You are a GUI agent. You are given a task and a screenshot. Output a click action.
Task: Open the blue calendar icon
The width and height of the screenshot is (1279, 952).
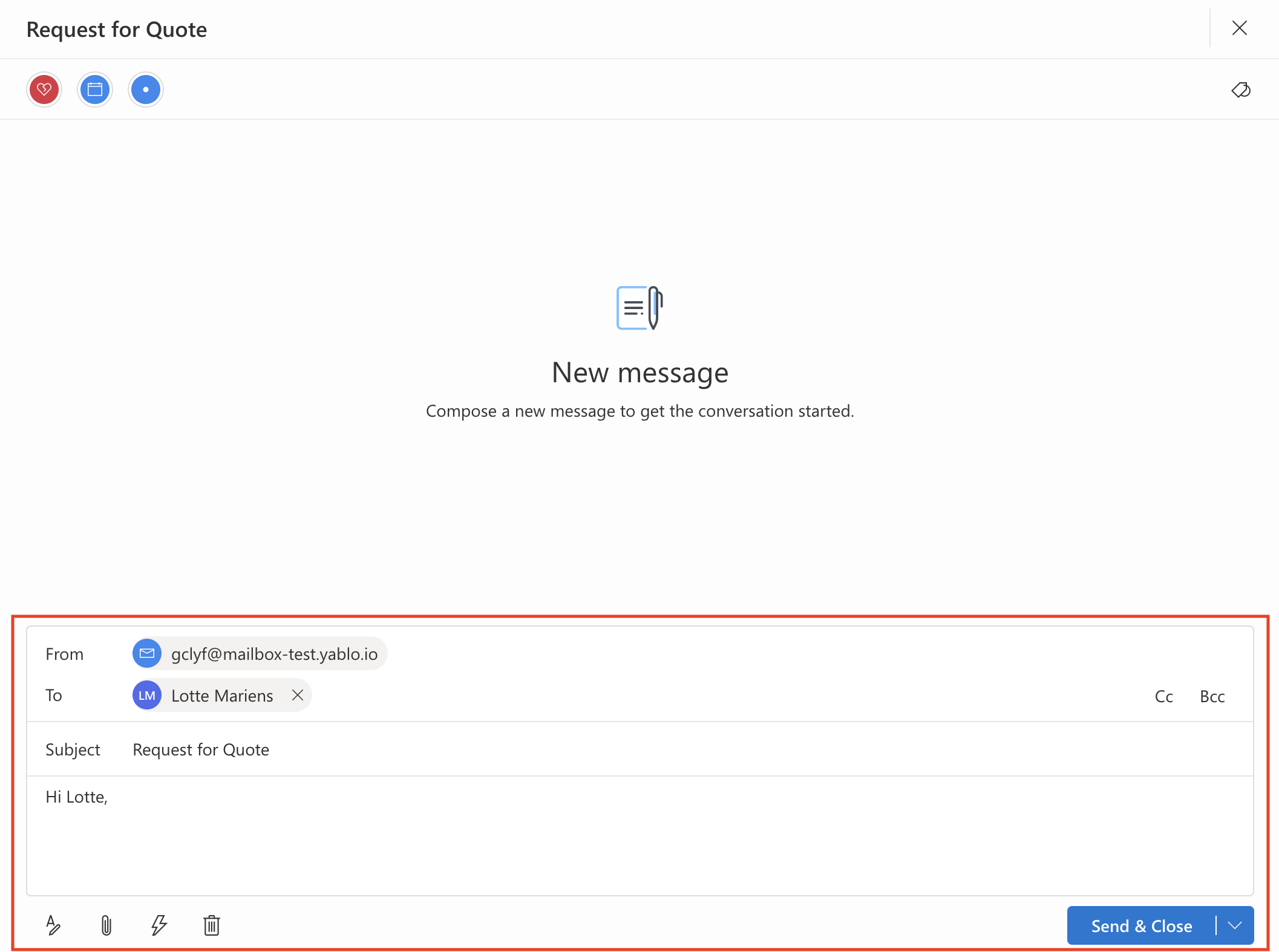(x=94, y=89)
